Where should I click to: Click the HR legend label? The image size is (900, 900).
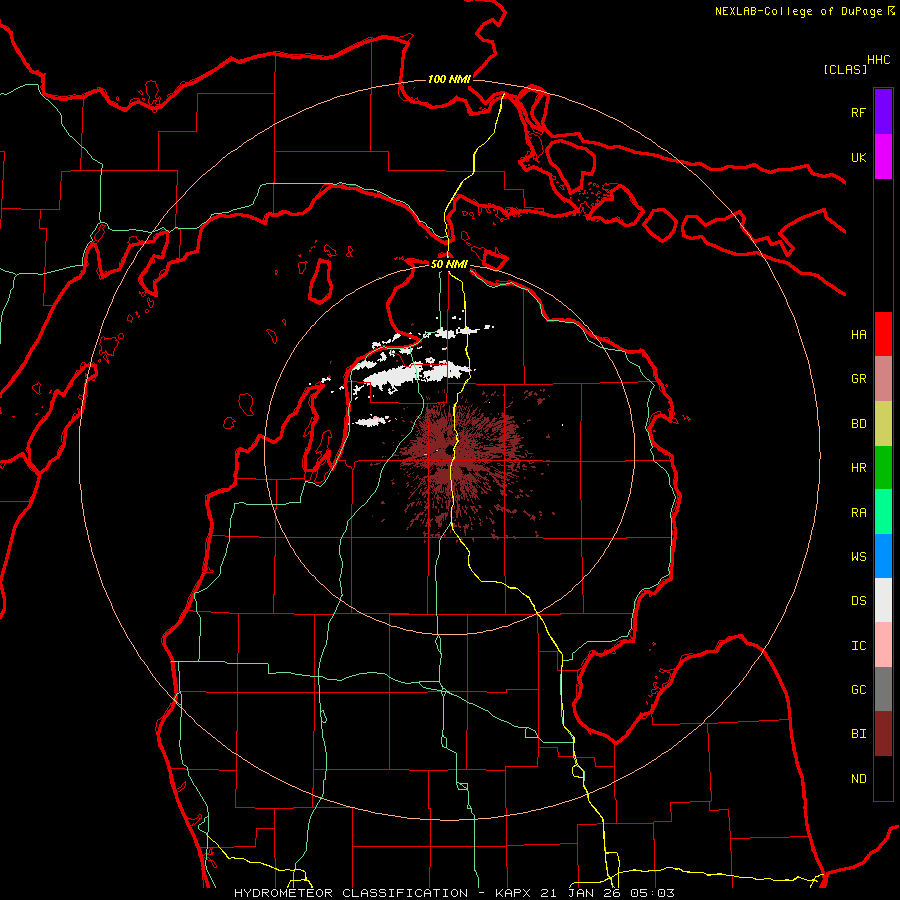858,468
